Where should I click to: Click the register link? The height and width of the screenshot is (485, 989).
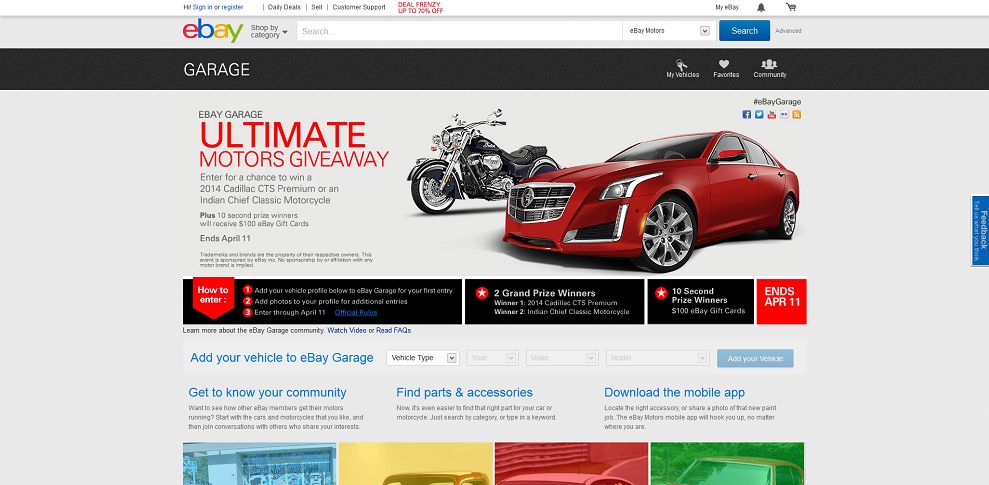tap(232, 8)
